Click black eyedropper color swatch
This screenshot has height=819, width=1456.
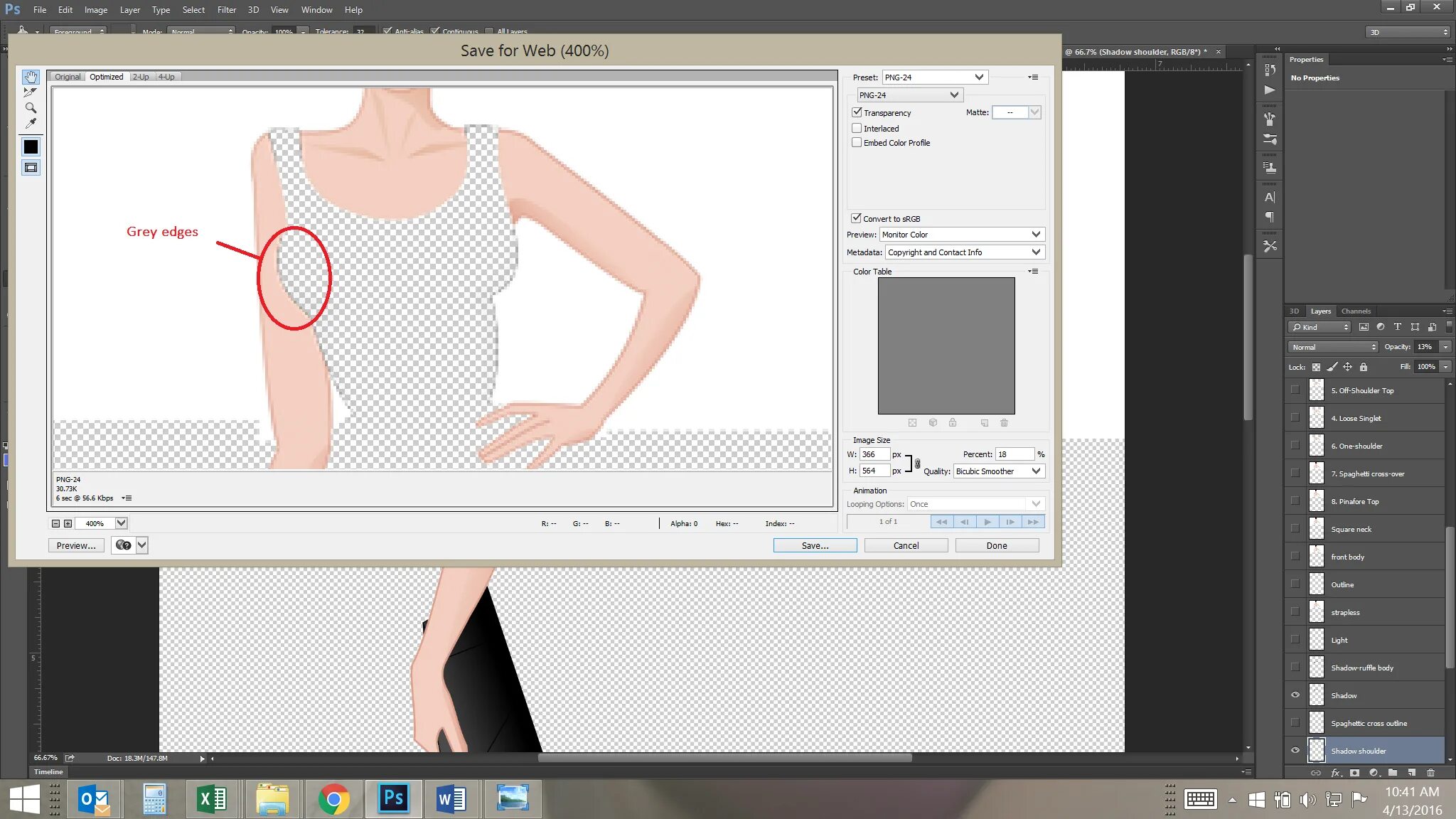click(x=31, y=146)
